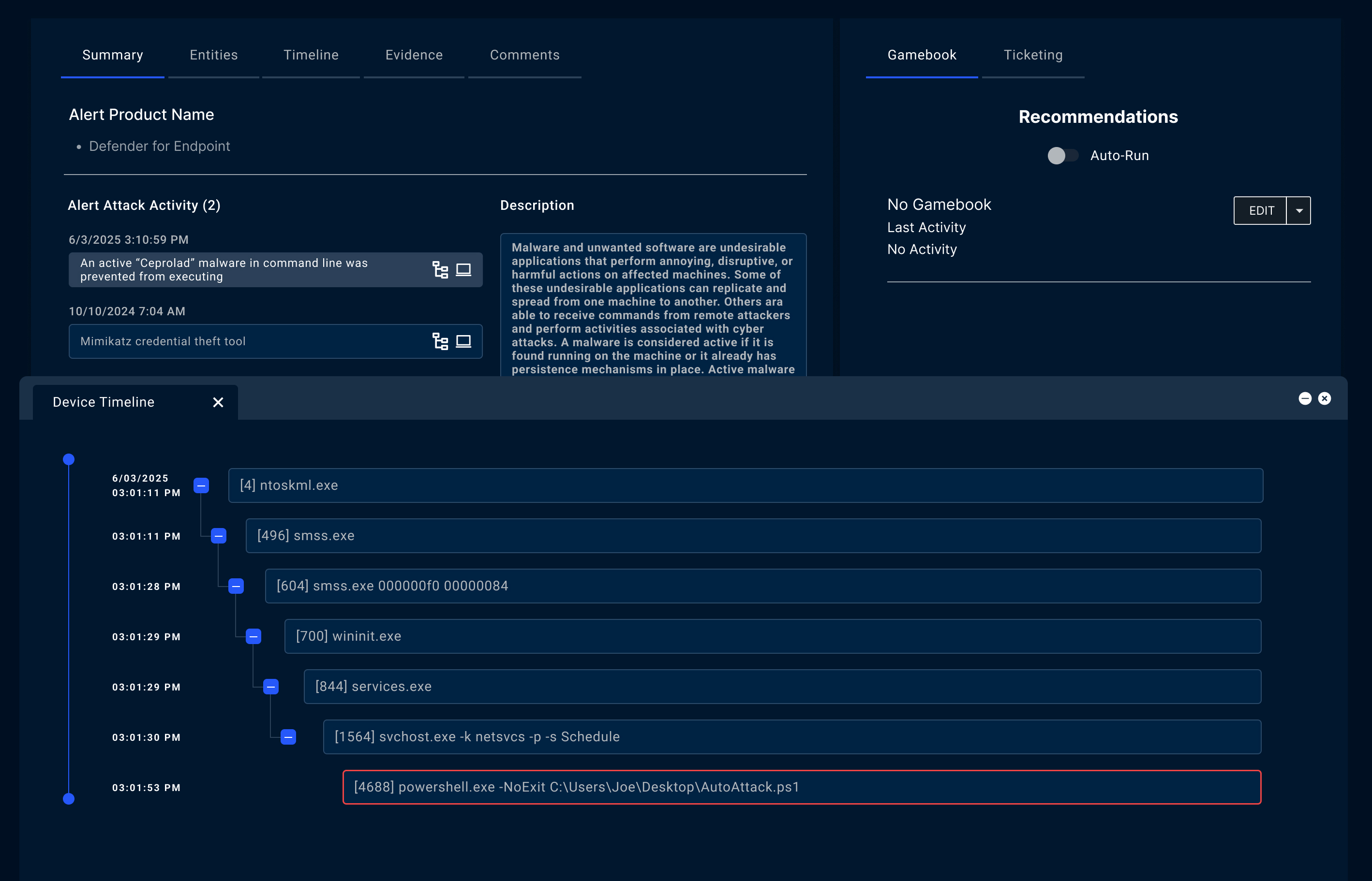Image resolution: width=1372 pixels, height=881 pixels.
Task: Open process tree icon for Mimikatz alert
Action: 440,341
